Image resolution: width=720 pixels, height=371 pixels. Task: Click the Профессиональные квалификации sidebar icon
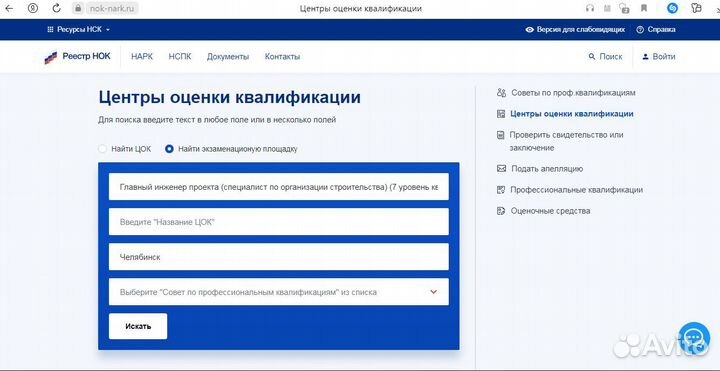[x=501, y=190]
